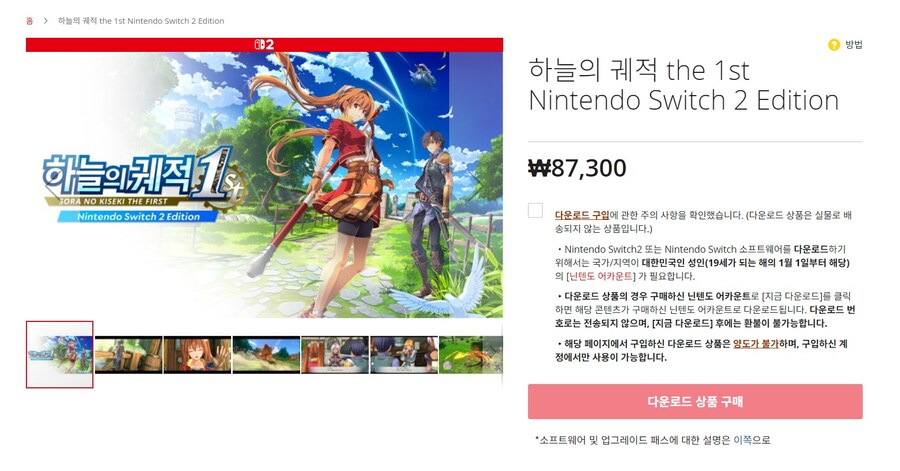Select the sixth thumbnail with blonde character

(404, 355)
